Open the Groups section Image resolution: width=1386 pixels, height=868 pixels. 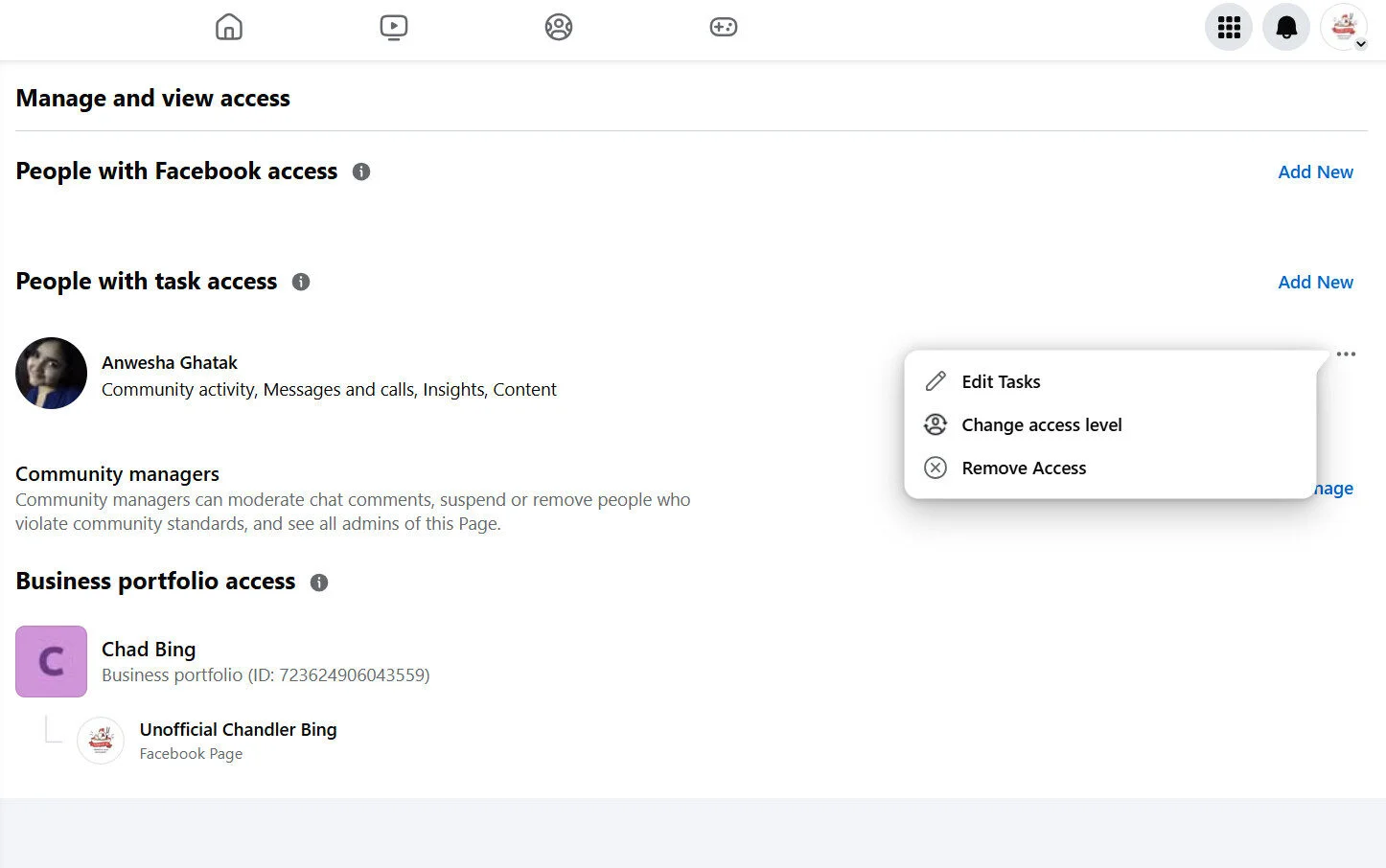point(559,27)
